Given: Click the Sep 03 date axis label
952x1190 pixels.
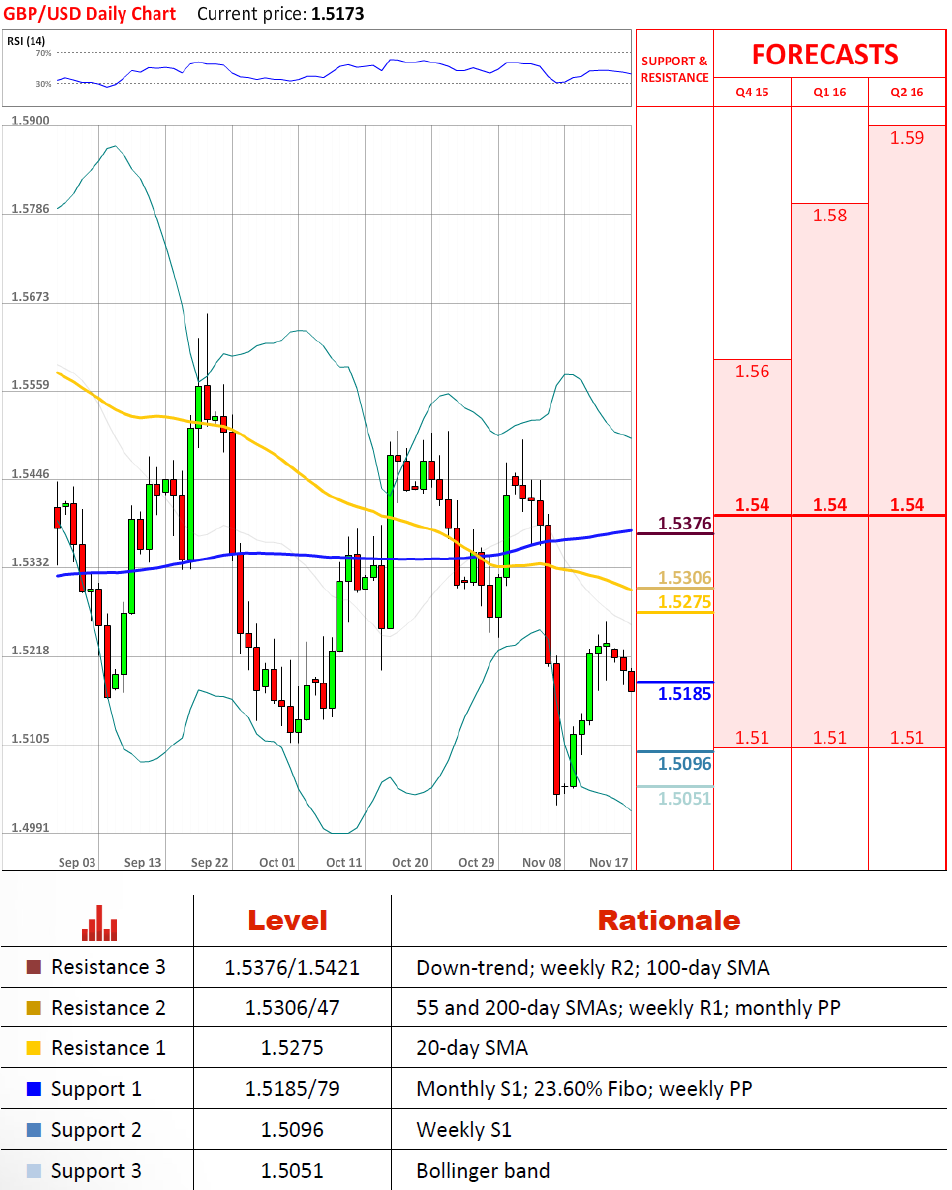Looking at the screenshot, I should pyautogui.click(x=77, y=862).
